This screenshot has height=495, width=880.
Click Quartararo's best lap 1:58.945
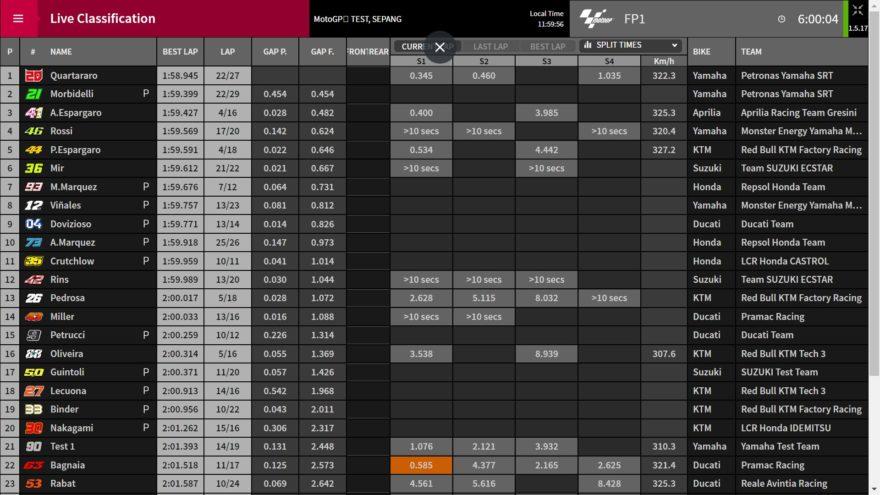(180, 75)
